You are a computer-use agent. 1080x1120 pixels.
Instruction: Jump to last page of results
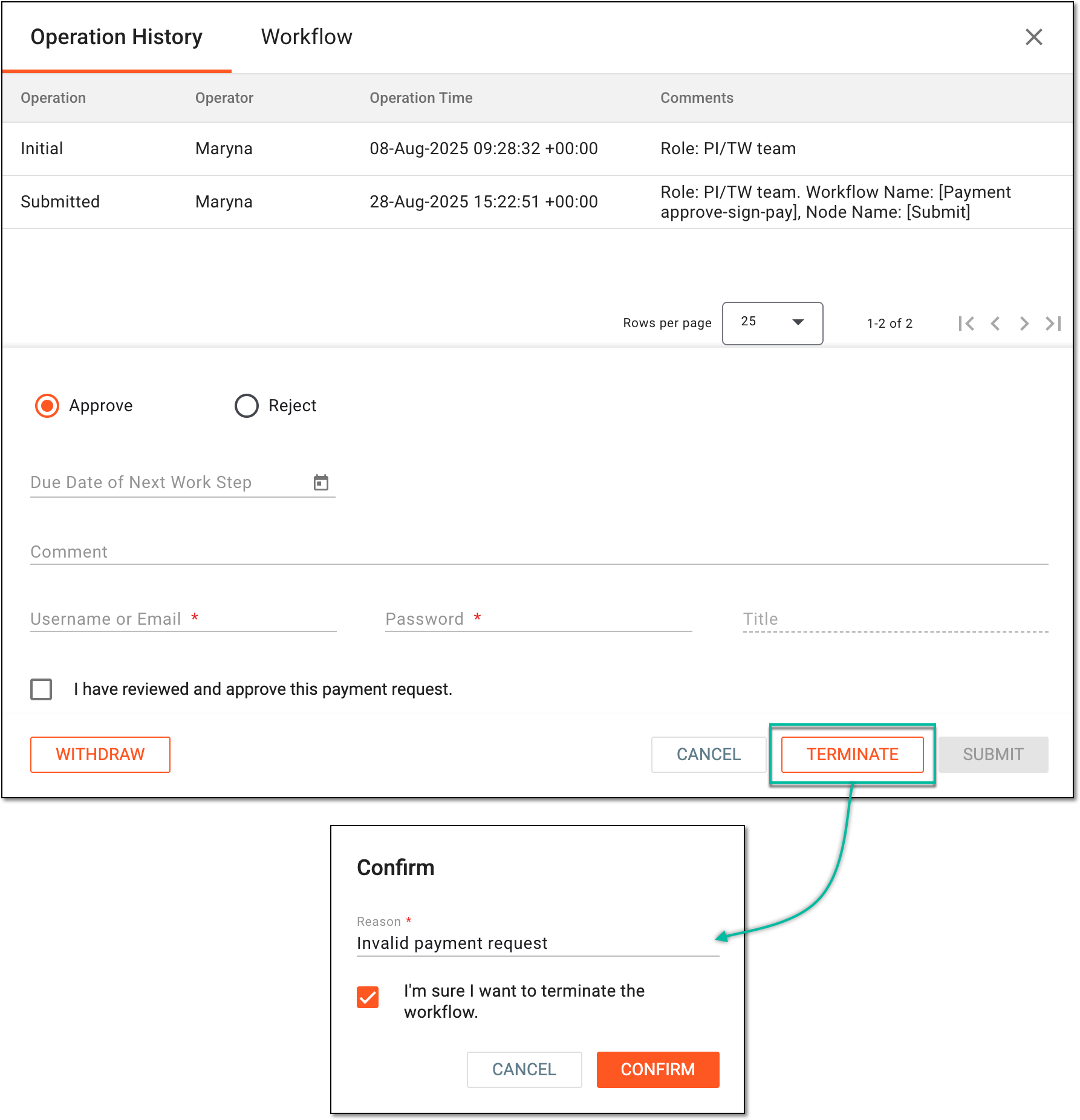pyautogui.click(x=1053, y=324)
